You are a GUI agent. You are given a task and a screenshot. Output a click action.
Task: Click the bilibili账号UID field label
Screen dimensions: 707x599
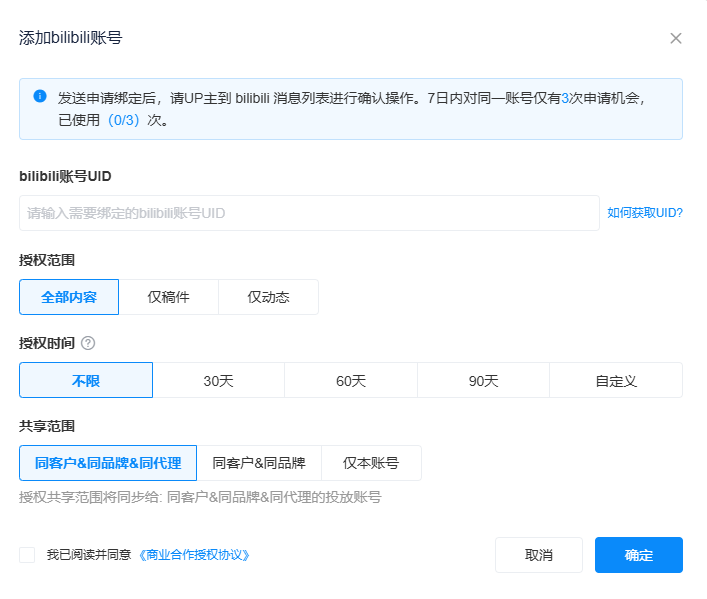coord(65,176)
